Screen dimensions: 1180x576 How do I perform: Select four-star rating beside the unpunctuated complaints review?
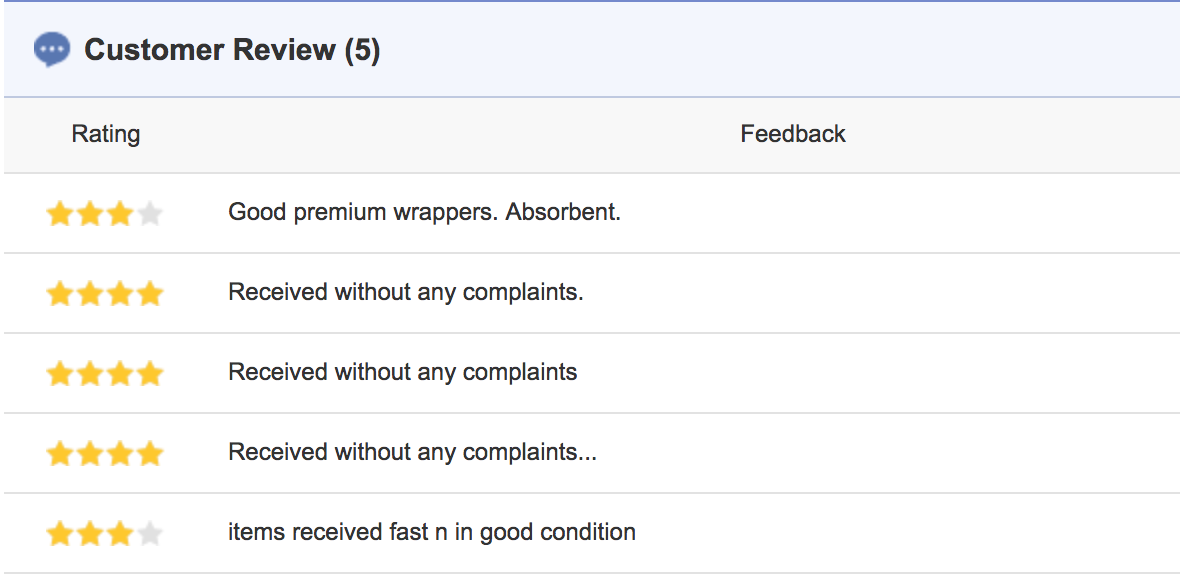(105, 374)
